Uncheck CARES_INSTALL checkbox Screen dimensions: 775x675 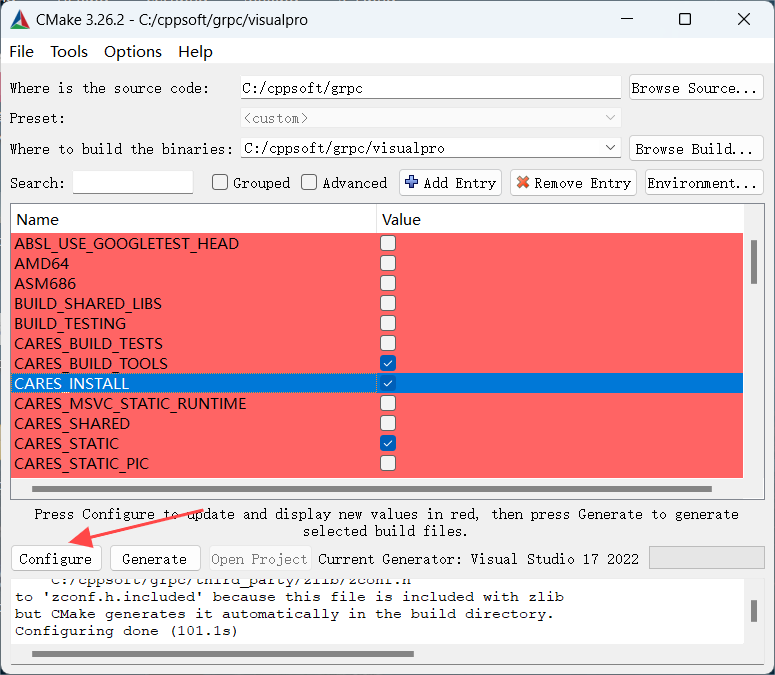tap(388, 383)
